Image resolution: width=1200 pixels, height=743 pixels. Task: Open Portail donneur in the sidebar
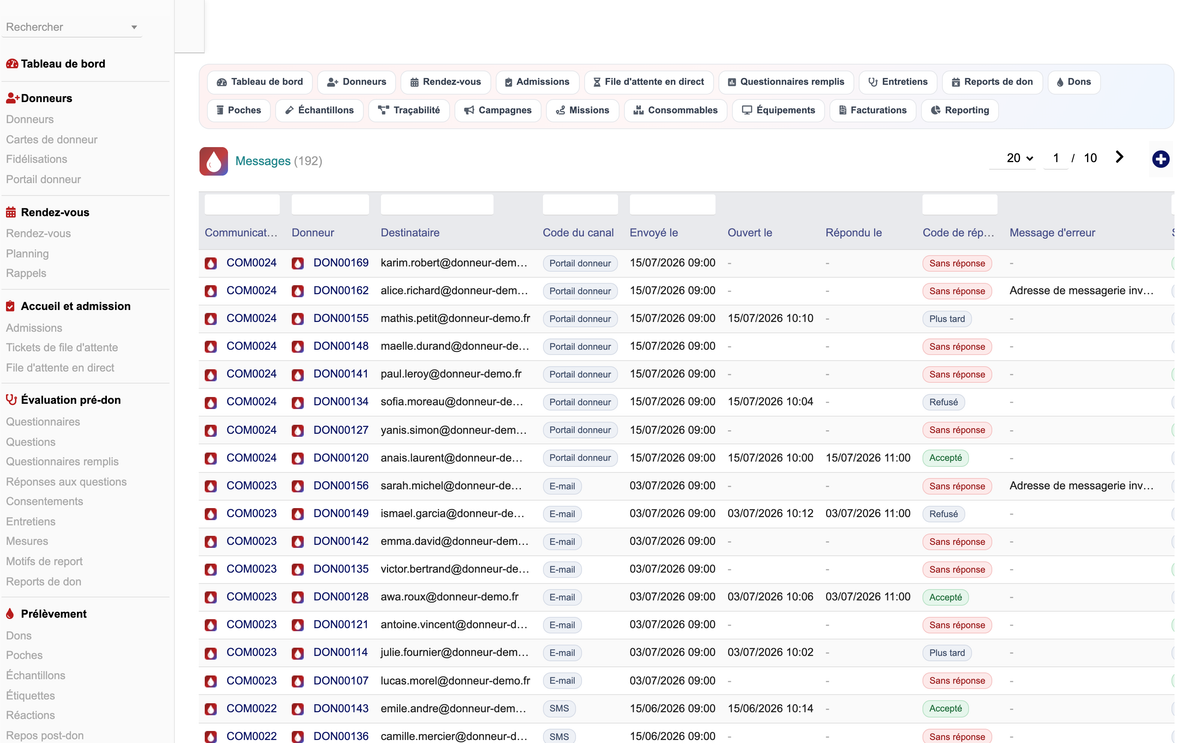coord(43,180)
